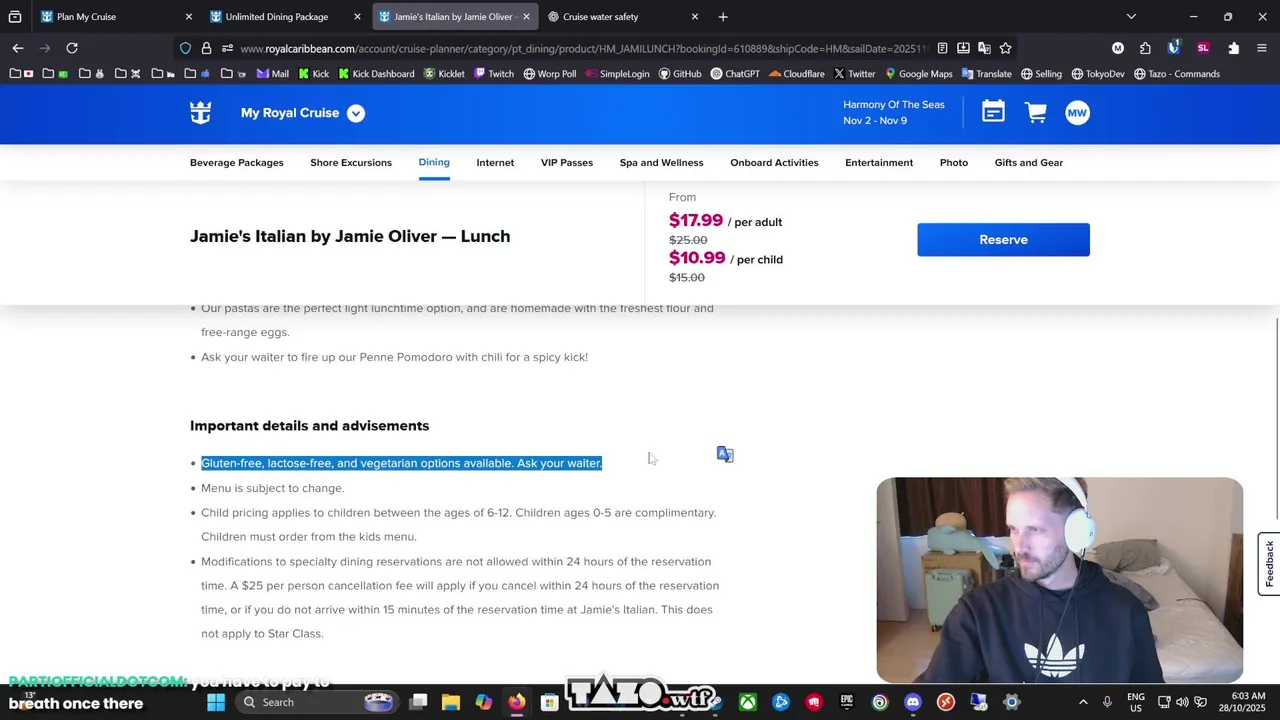Go back using the browser back arrow
Screen dimensions: 1280x720
[18, 48]
